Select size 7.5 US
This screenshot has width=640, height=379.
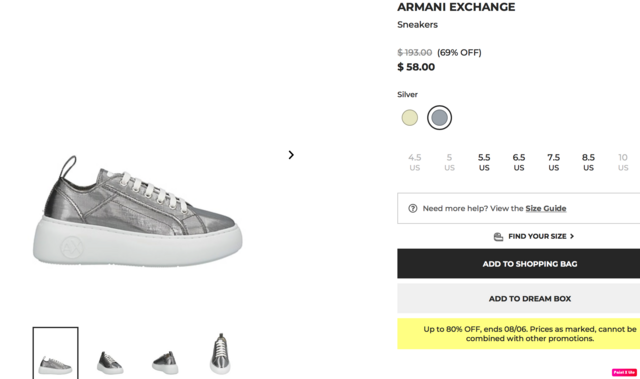point(553,162)
